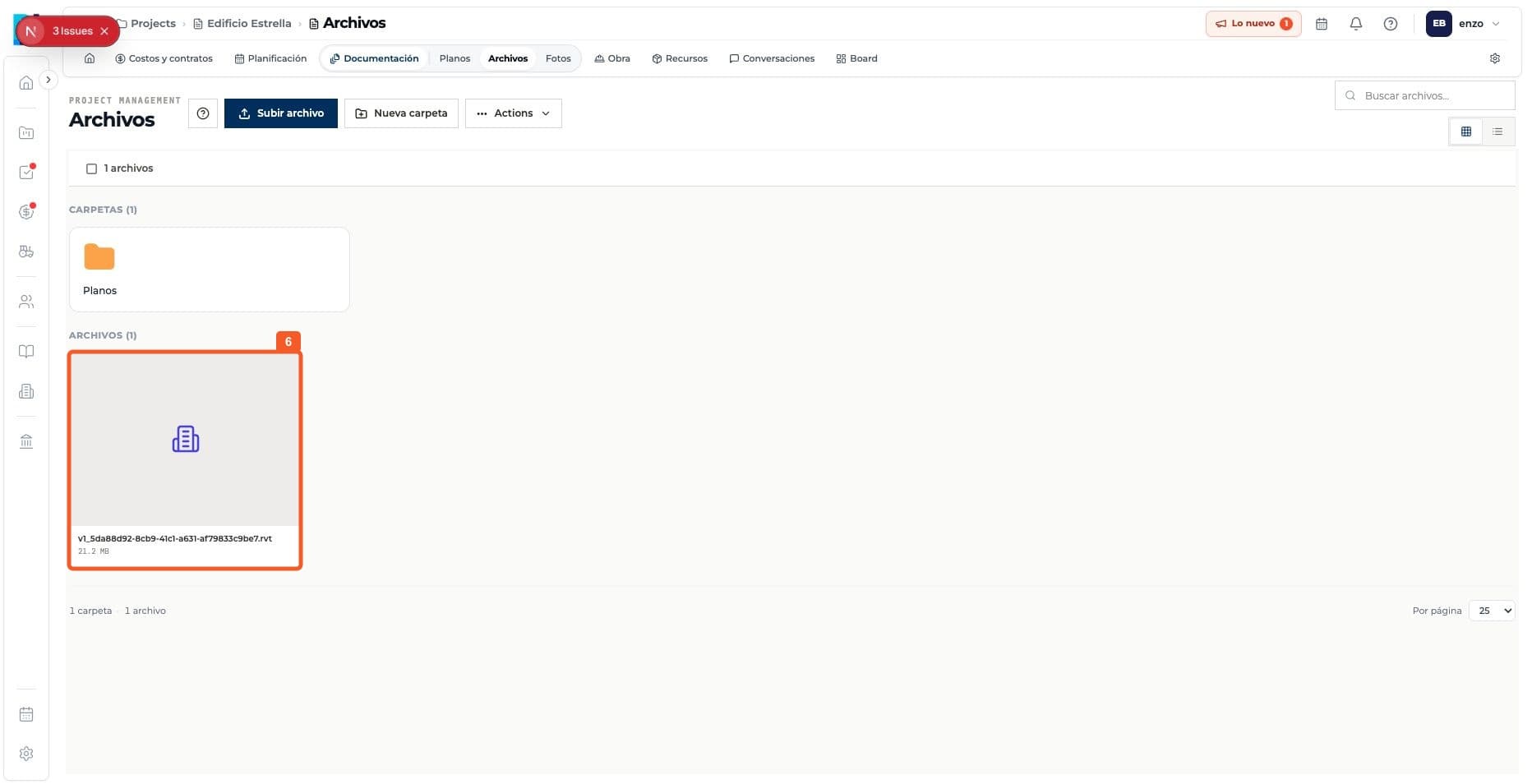Open the bank institution icon in sidebar
Image resolution: width=1532 pixels, height=784 pixels.
point(26,441)
